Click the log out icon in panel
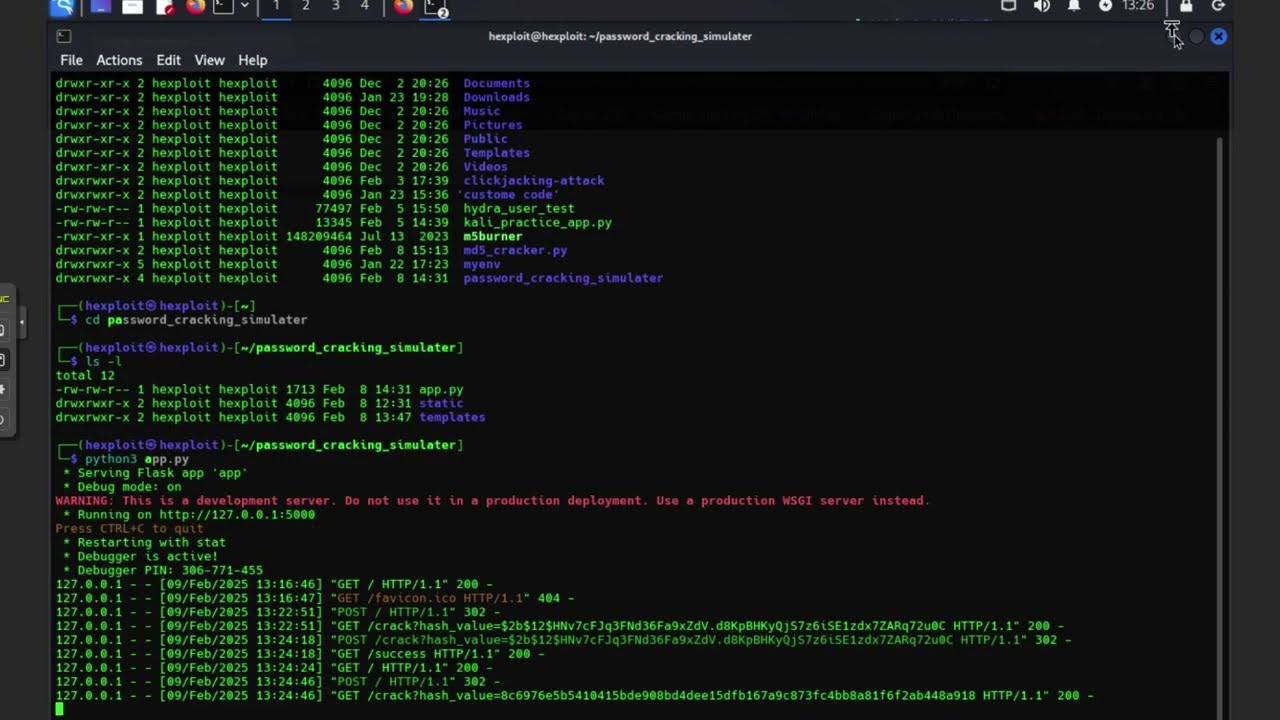 1218,6
